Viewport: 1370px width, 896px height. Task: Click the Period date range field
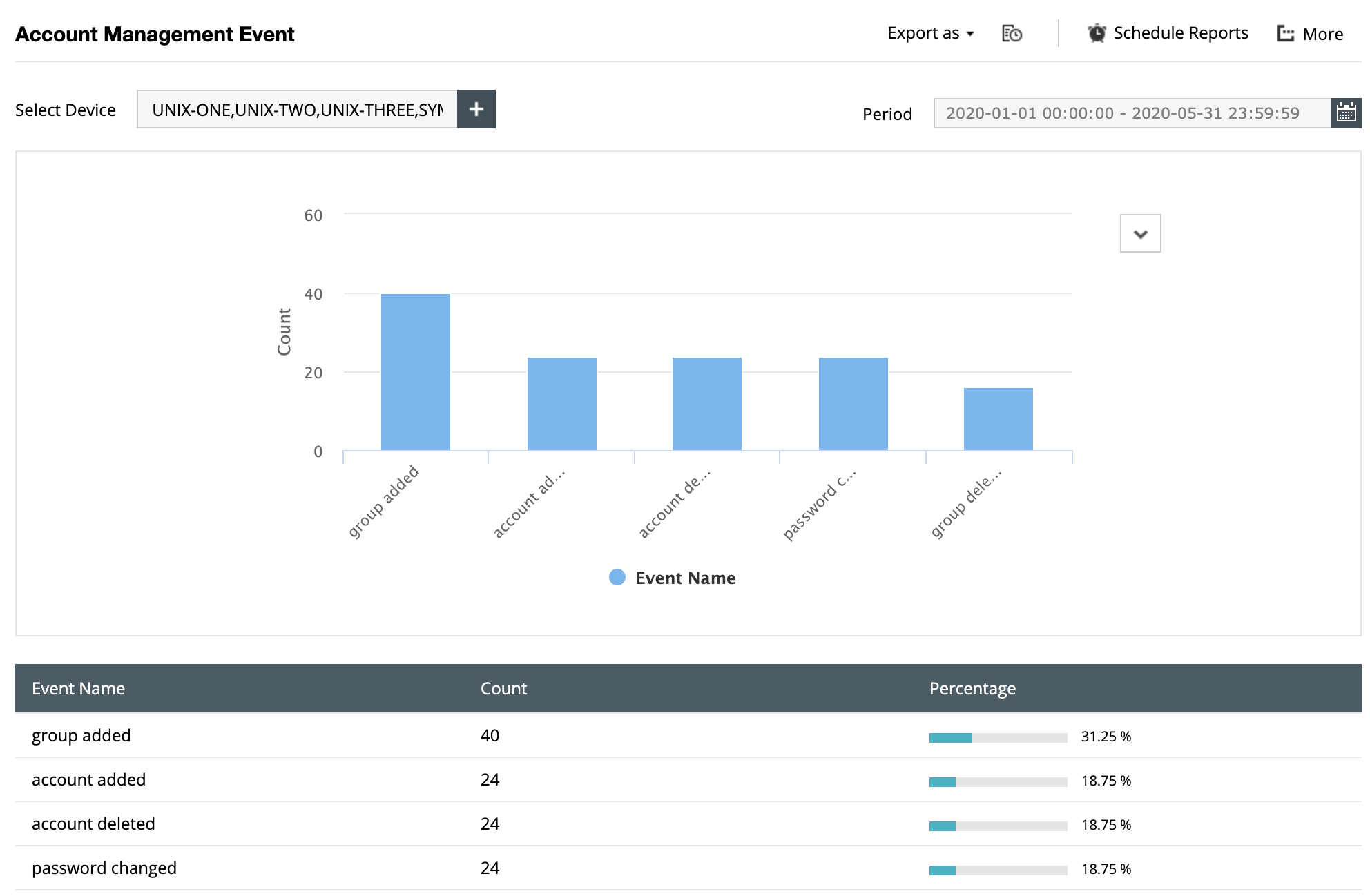pyautogui.click(x=1131, y=113)
